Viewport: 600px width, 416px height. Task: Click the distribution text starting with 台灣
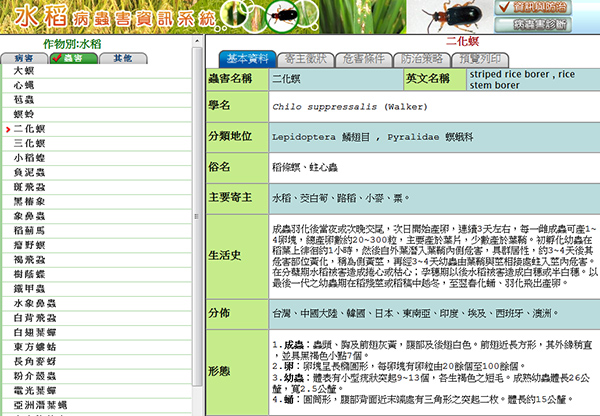click(415, 314)
